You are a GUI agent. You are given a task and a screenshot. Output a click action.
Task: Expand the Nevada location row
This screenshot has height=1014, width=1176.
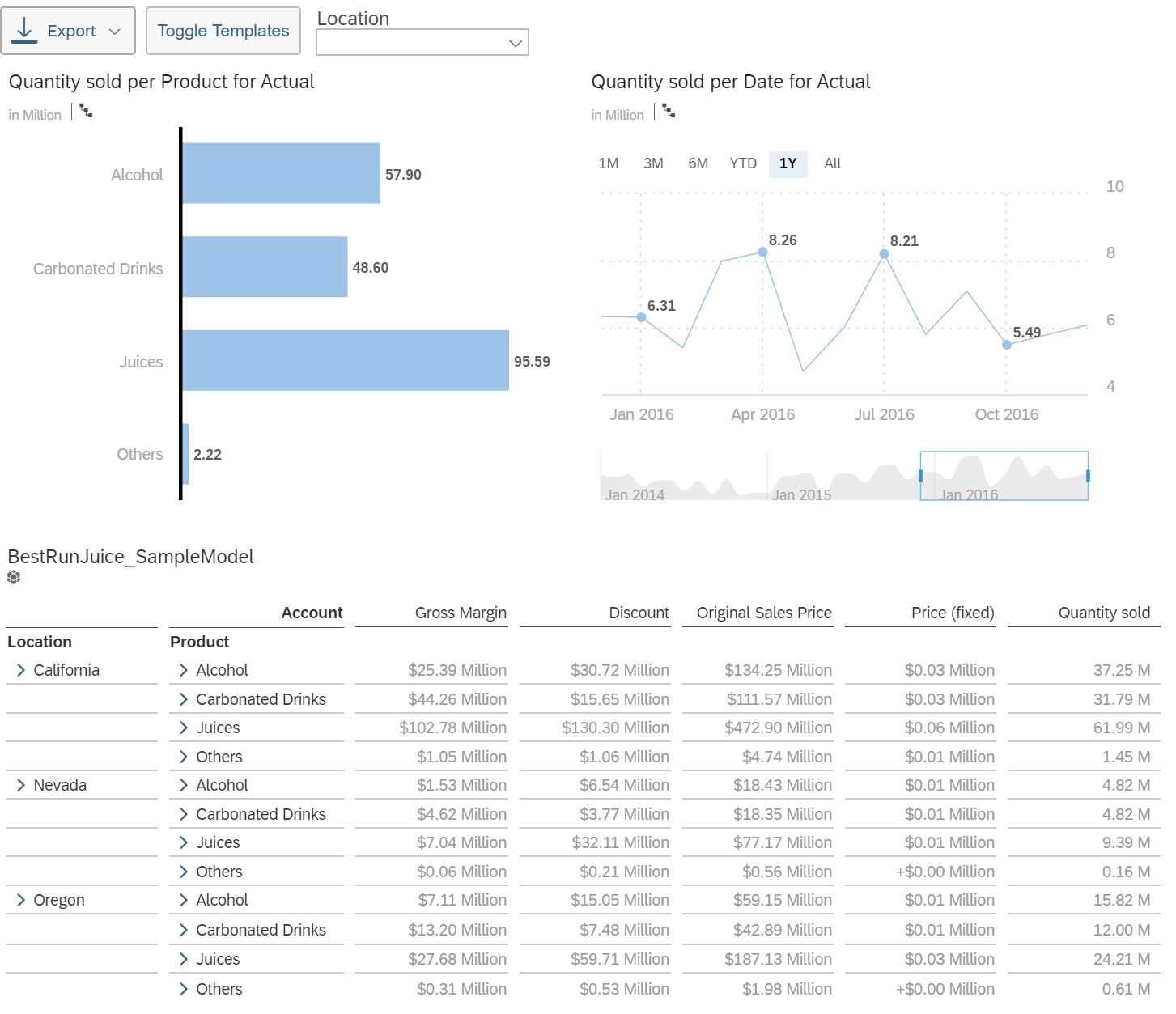21,785
